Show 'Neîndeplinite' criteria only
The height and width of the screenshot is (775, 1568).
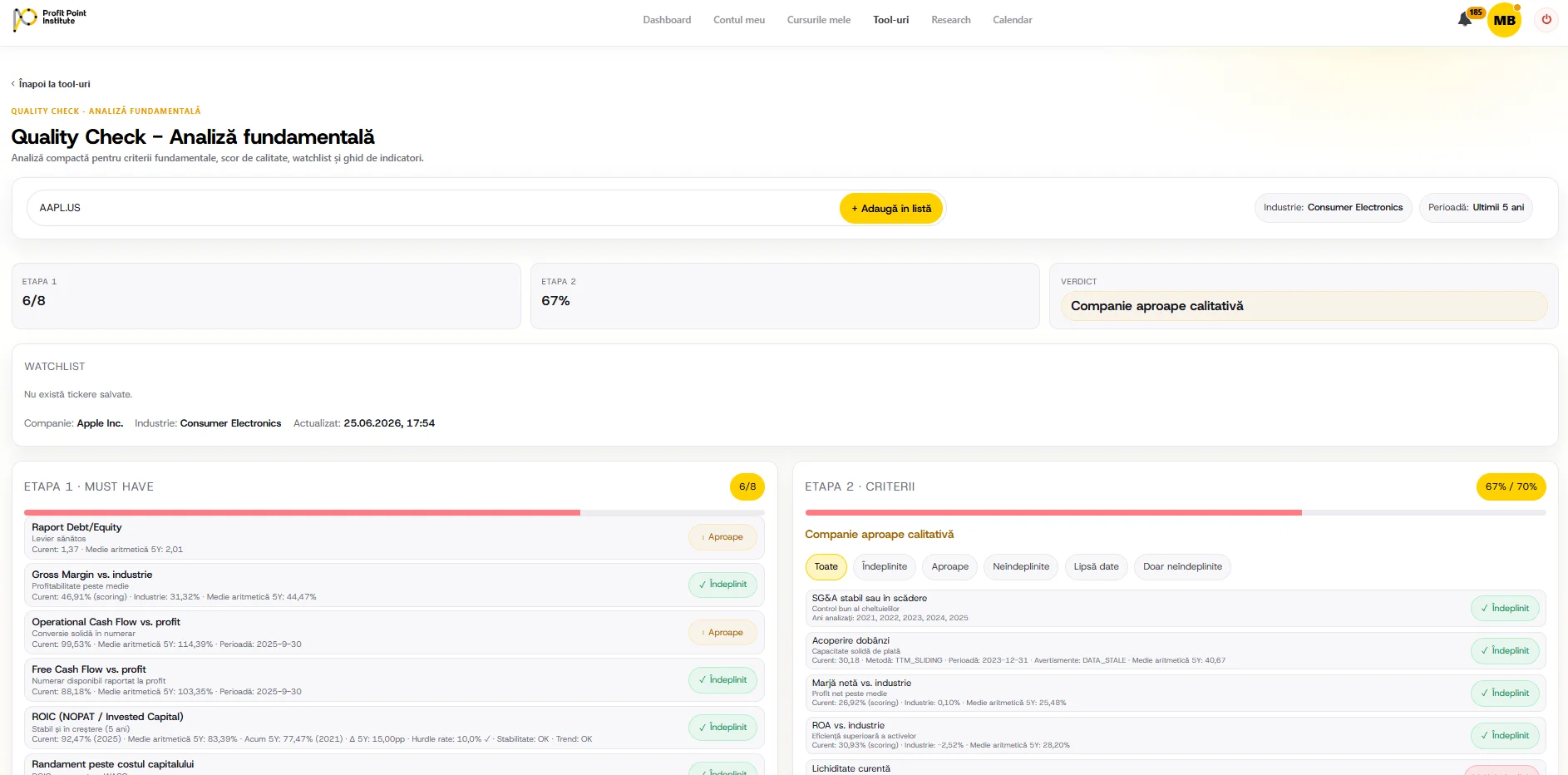[1021, 567]
